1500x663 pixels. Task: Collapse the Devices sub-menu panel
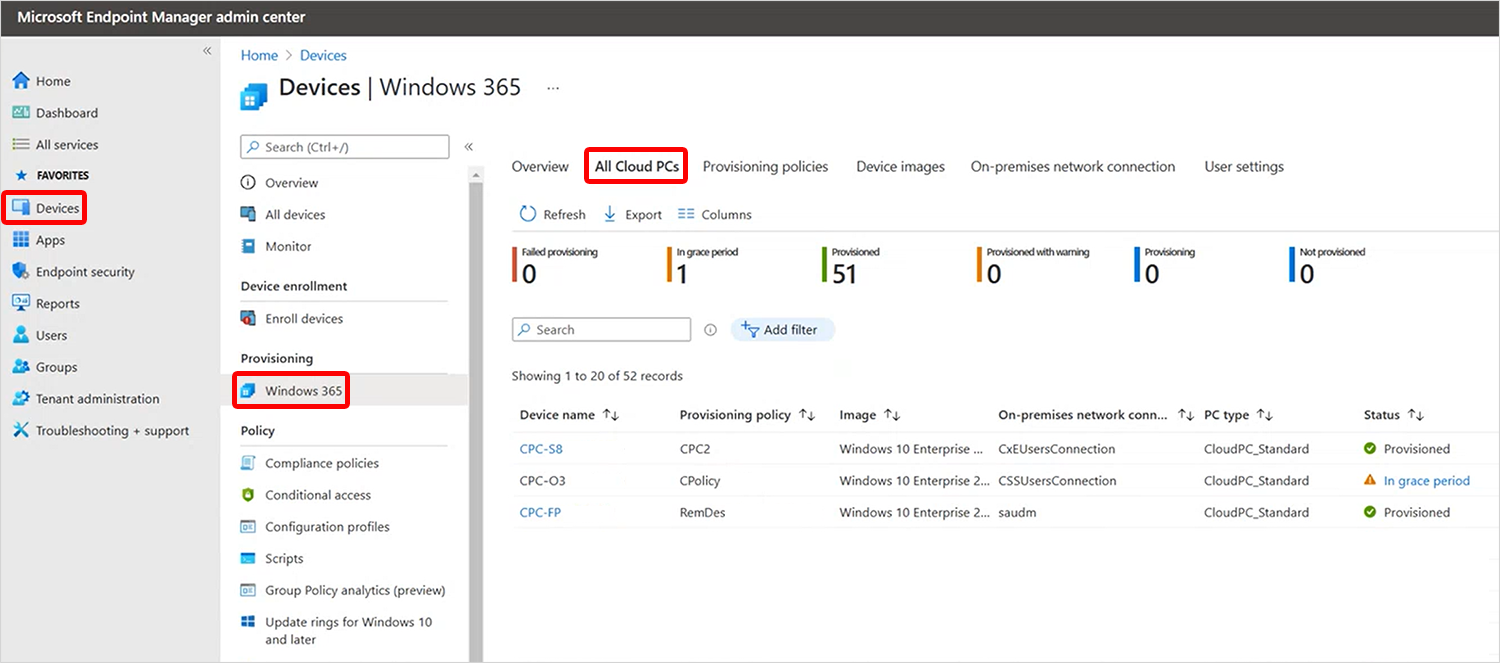468,147
